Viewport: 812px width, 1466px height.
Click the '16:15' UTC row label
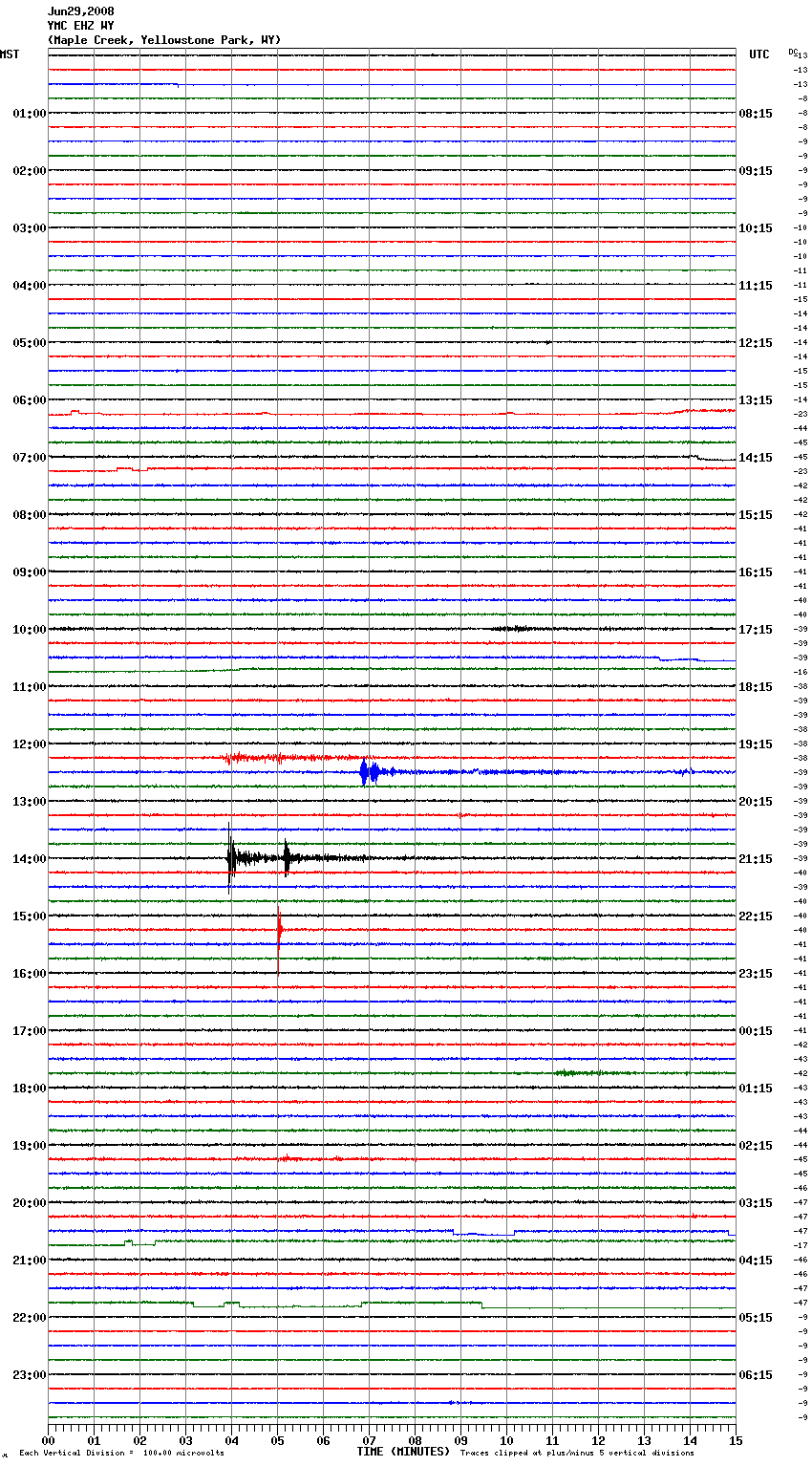point(756,572)
